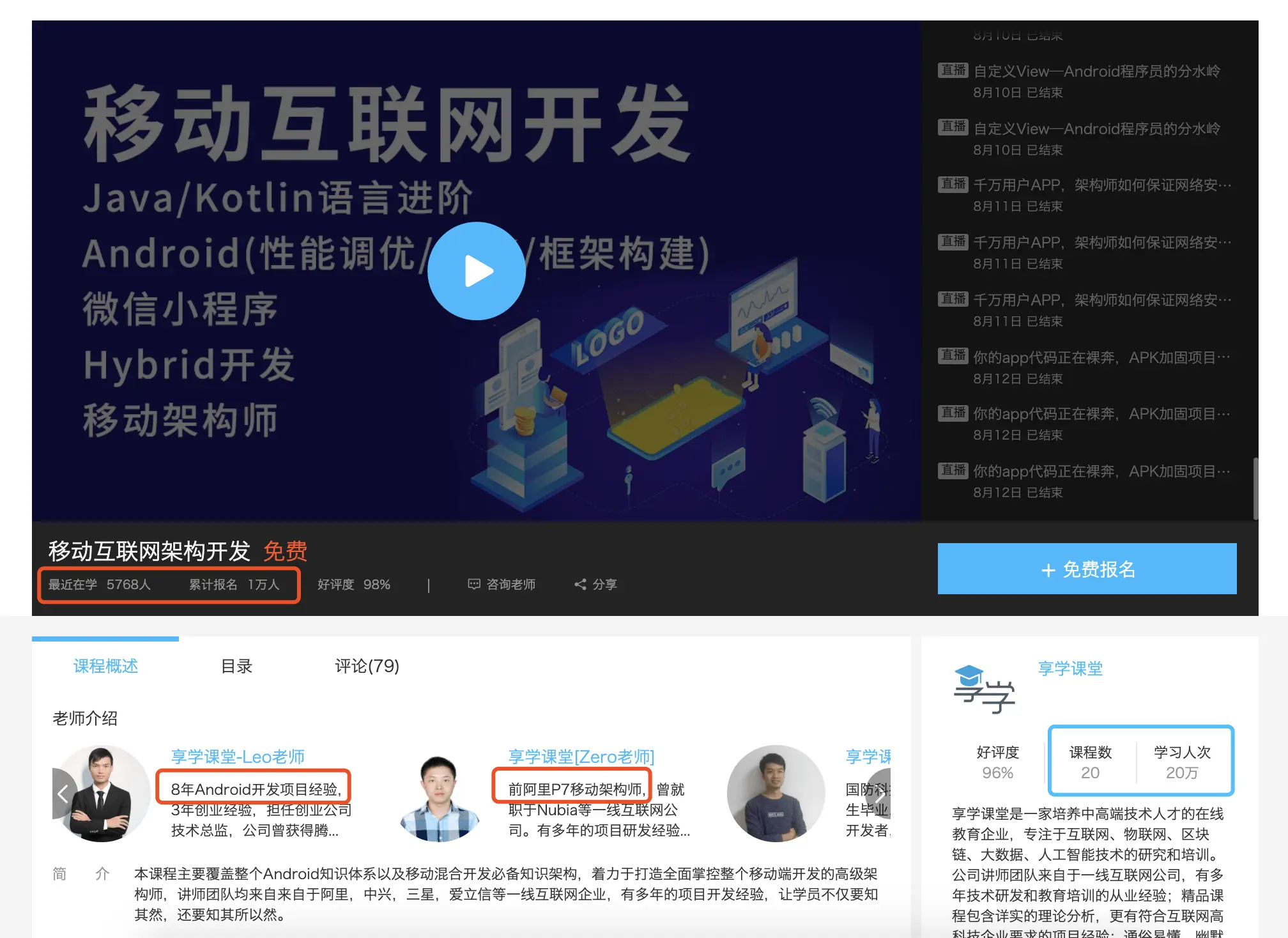Open last 你的app代码正在裸奔 lesson entry
This screenshot has width=1288, height=938.
pyautogui.click(x=1101, y=472)
